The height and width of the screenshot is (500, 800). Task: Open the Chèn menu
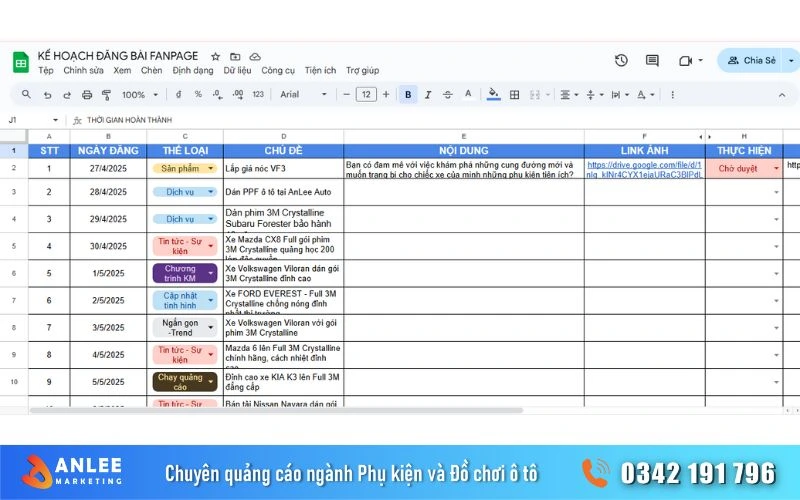coord(152,70)
